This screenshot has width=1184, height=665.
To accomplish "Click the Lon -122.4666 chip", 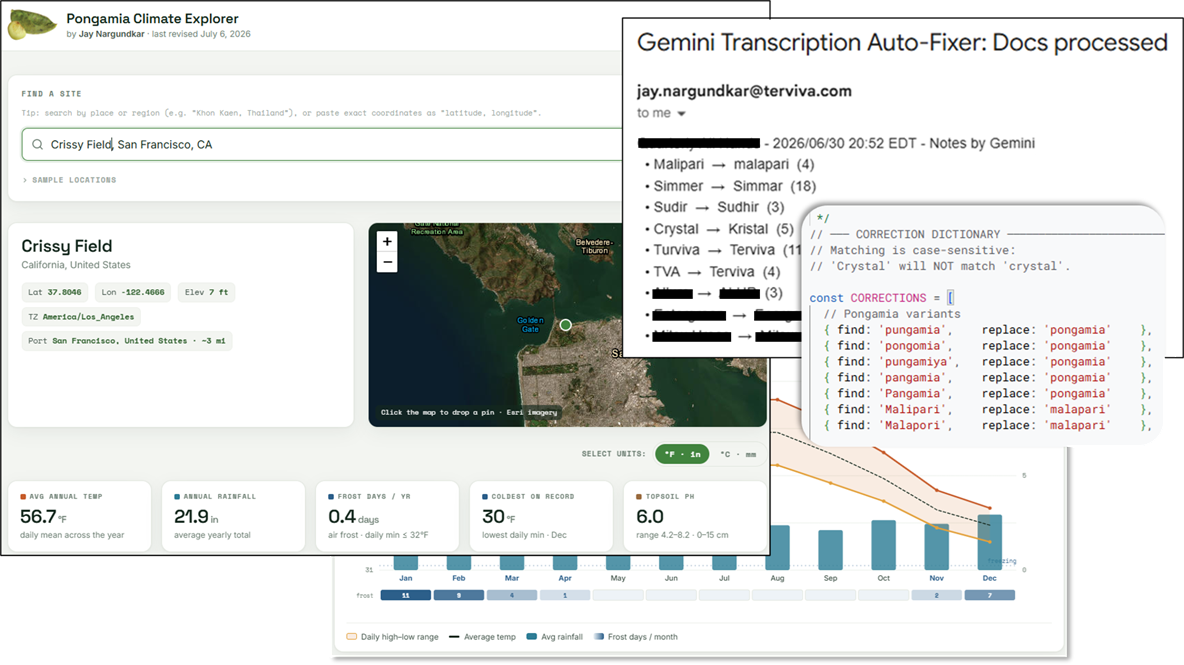I will (133, 292).
